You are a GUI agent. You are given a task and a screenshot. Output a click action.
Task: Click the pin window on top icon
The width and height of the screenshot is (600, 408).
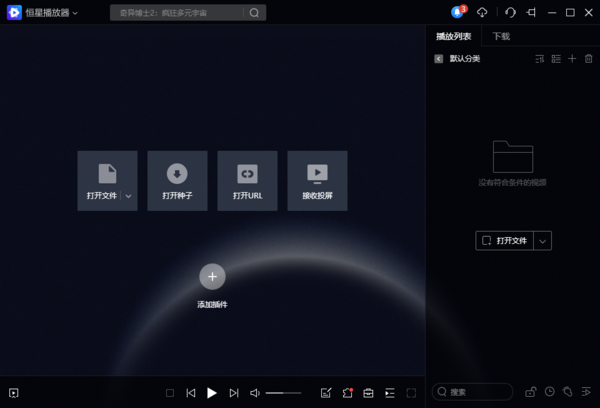(x=530, y=12)
